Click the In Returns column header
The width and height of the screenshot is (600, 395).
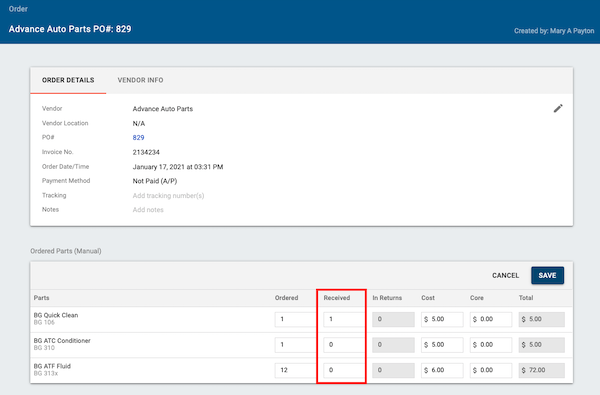[x=387, y=298]
